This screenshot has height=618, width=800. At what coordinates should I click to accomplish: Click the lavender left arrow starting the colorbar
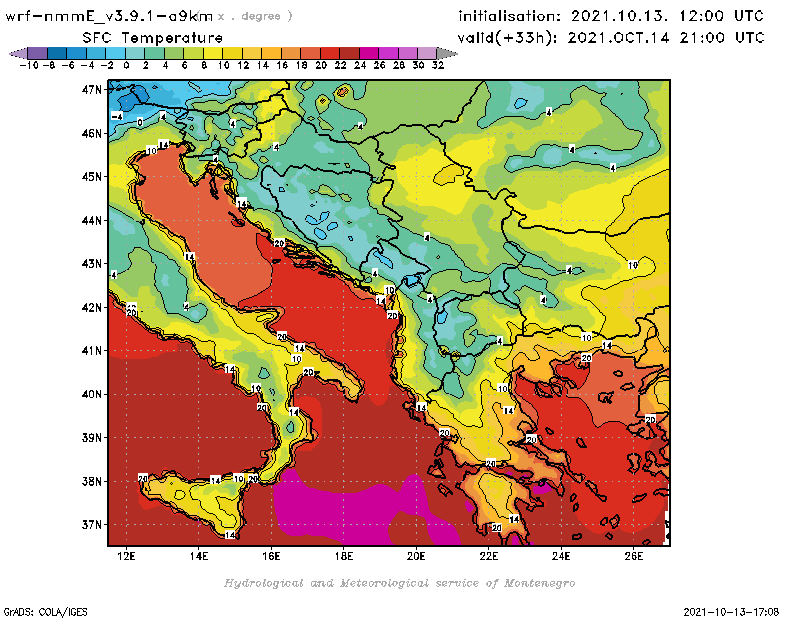point(19,53)
